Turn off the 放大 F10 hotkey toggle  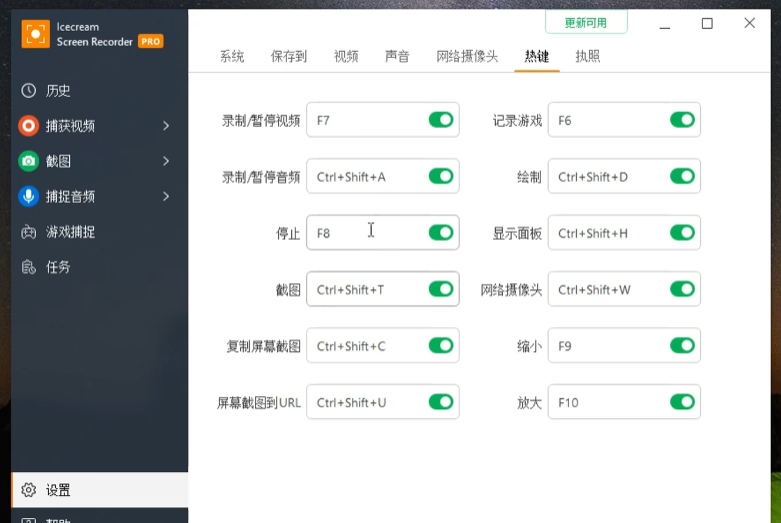click(x=682, y=402)
